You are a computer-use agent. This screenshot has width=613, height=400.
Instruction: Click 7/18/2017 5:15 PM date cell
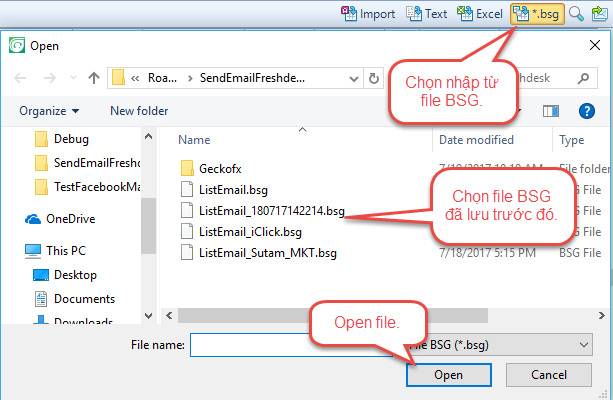click(487, 253)
